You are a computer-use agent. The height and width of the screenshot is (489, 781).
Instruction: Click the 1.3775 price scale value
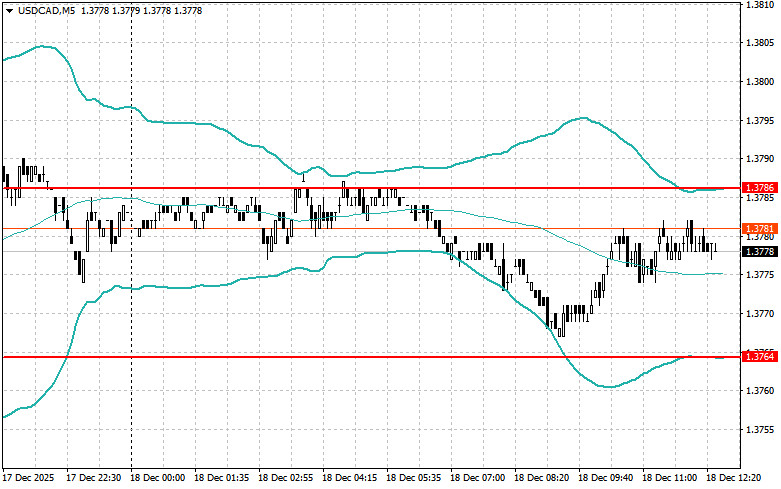point(760,275)
